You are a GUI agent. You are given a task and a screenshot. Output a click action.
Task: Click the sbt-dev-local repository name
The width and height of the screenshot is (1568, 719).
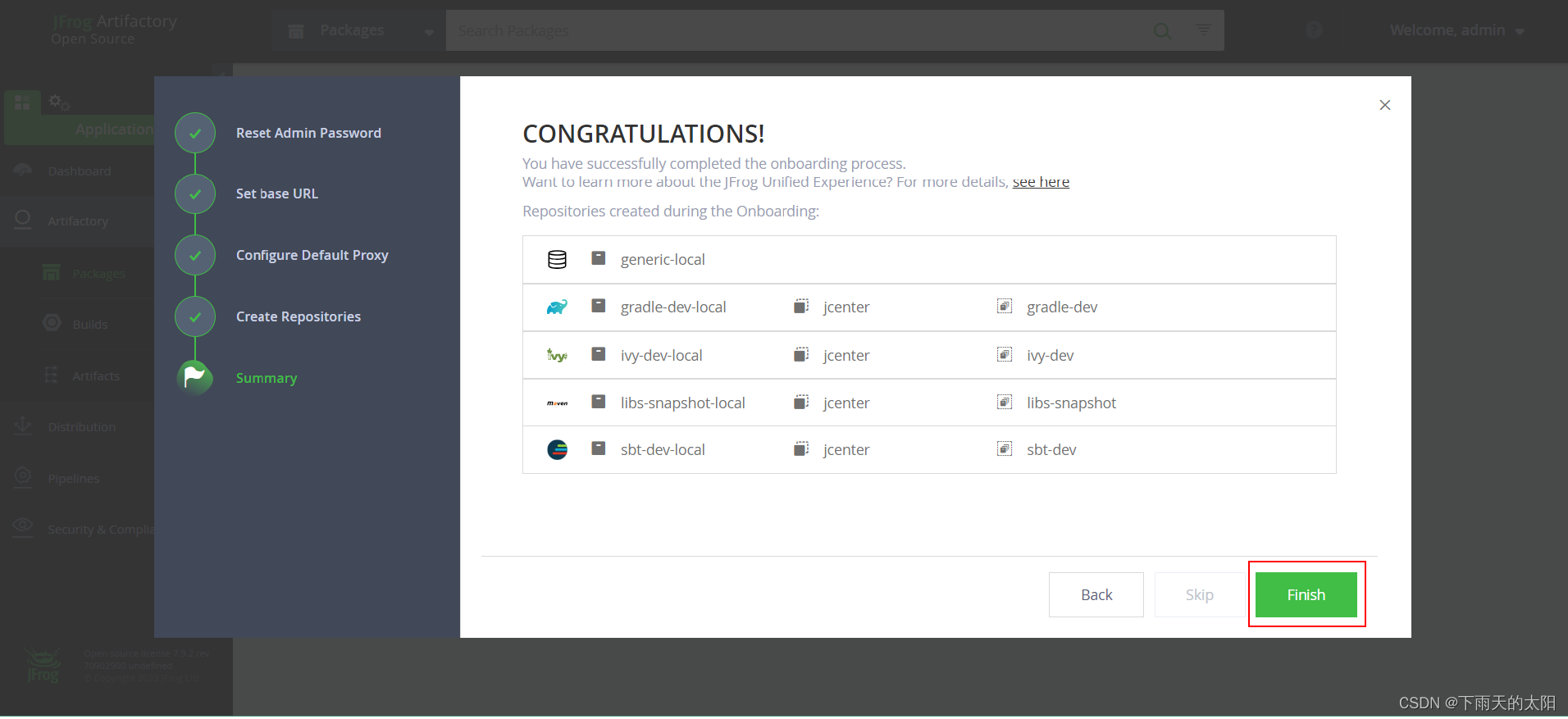pos(663,449)
